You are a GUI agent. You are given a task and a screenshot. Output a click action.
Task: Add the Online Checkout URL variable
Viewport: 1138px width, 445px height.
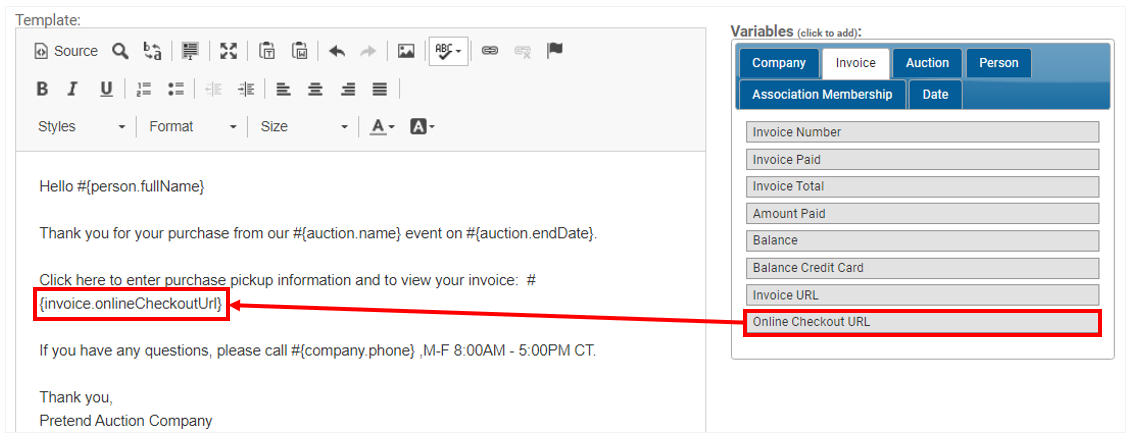pos(922,322)
